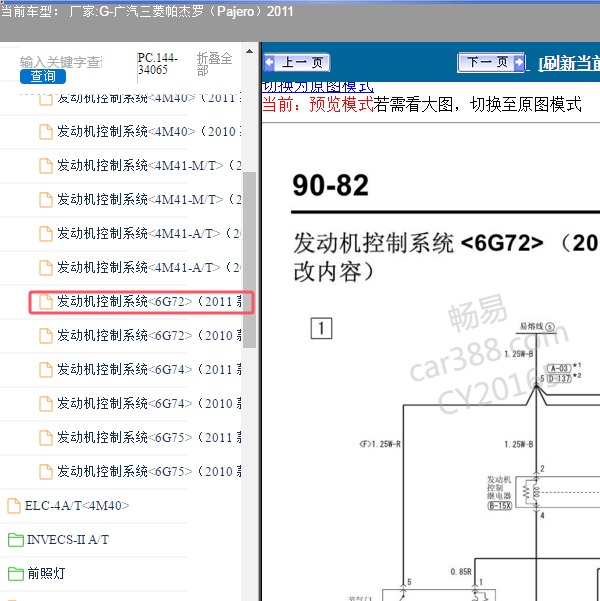Viewport: 600px width, 601px height.
Task: Click green folder icon beside INVECS-II A/T
Action: 16,540
